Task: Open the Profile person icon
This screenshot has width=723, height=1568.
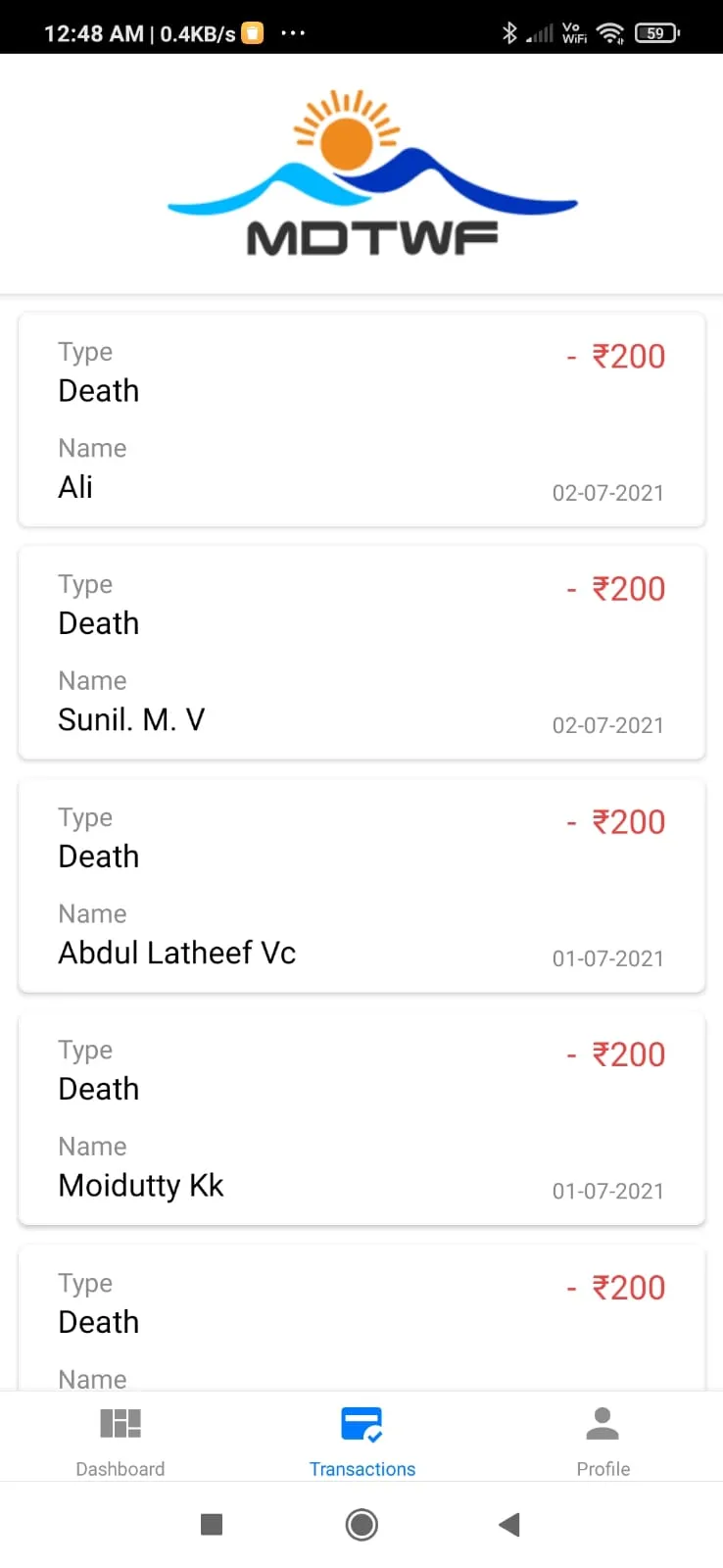Action: [x=602, y=1423]
